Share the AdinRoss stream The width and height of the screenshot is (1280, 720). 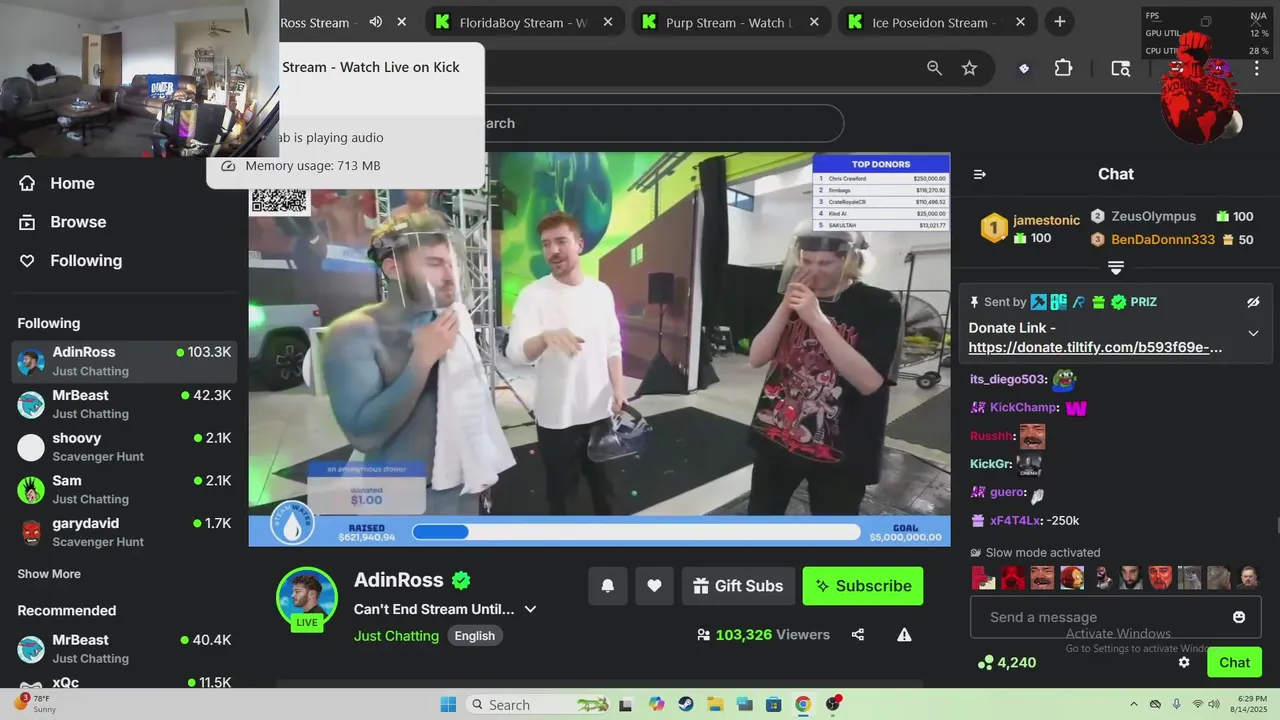click(x=858, y=634)
